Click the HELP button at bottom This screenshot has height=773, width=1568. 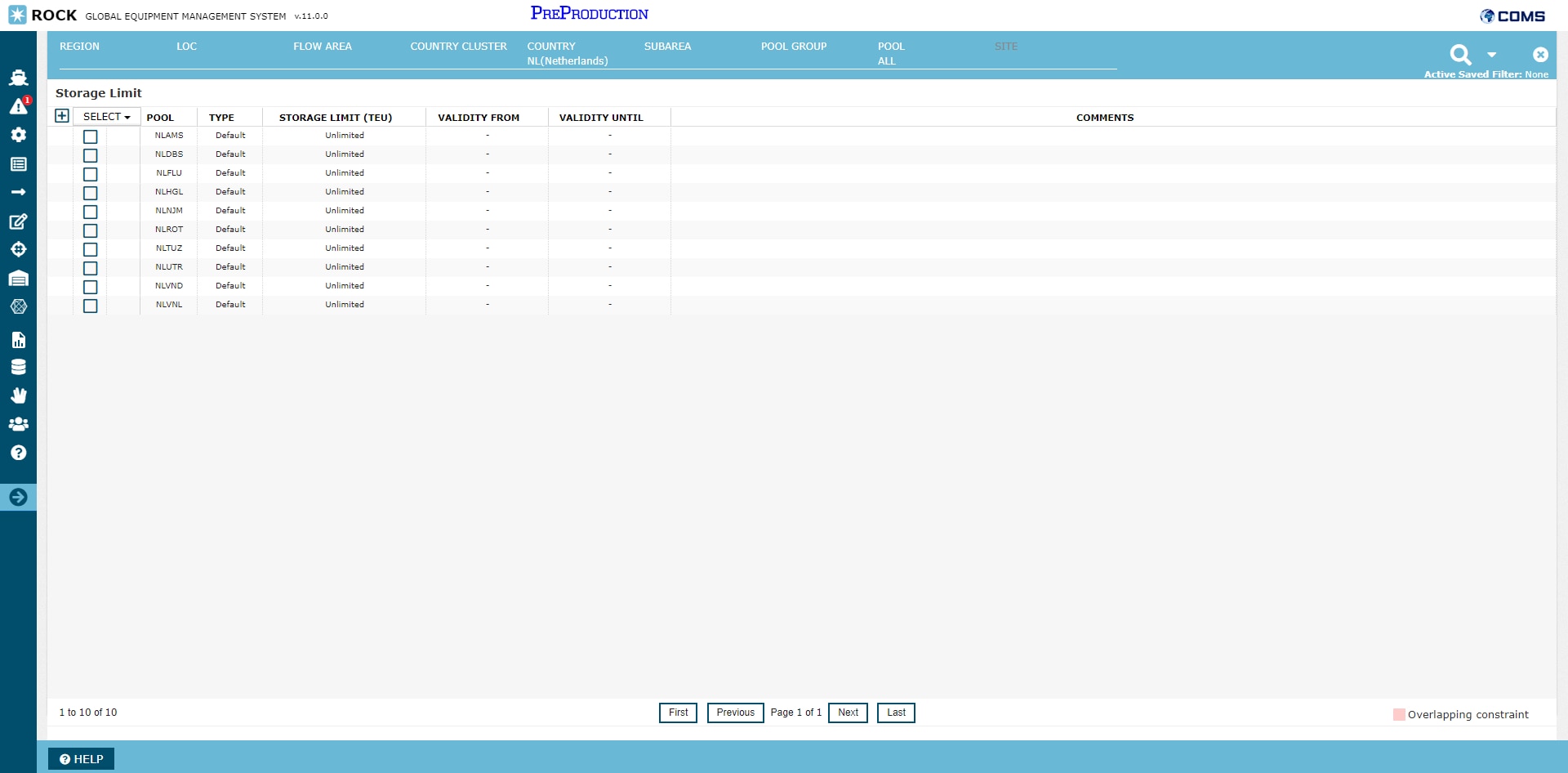point(82,759)
